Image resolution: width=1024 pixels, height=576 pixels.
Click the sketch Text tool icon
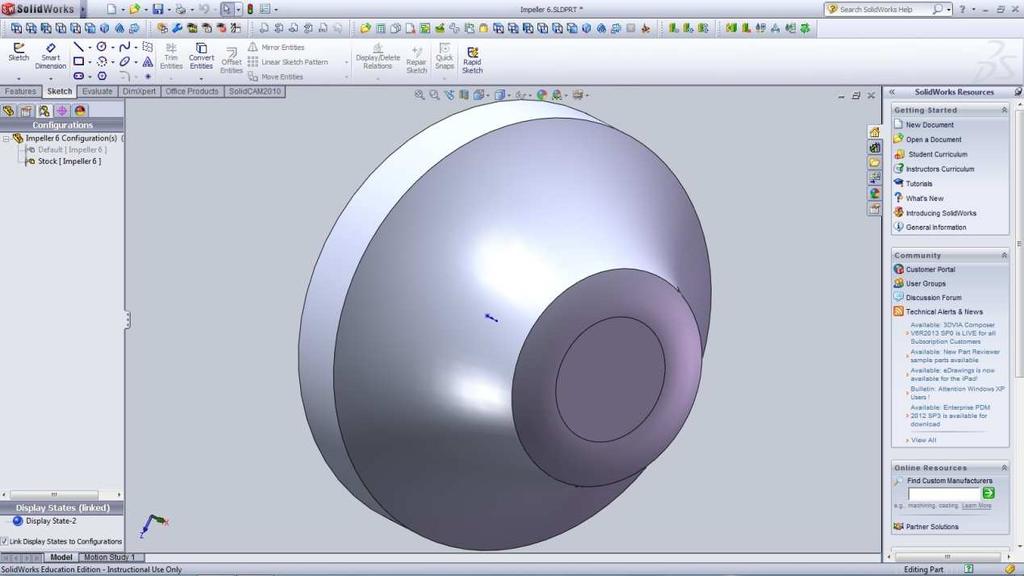click(148, 61)
